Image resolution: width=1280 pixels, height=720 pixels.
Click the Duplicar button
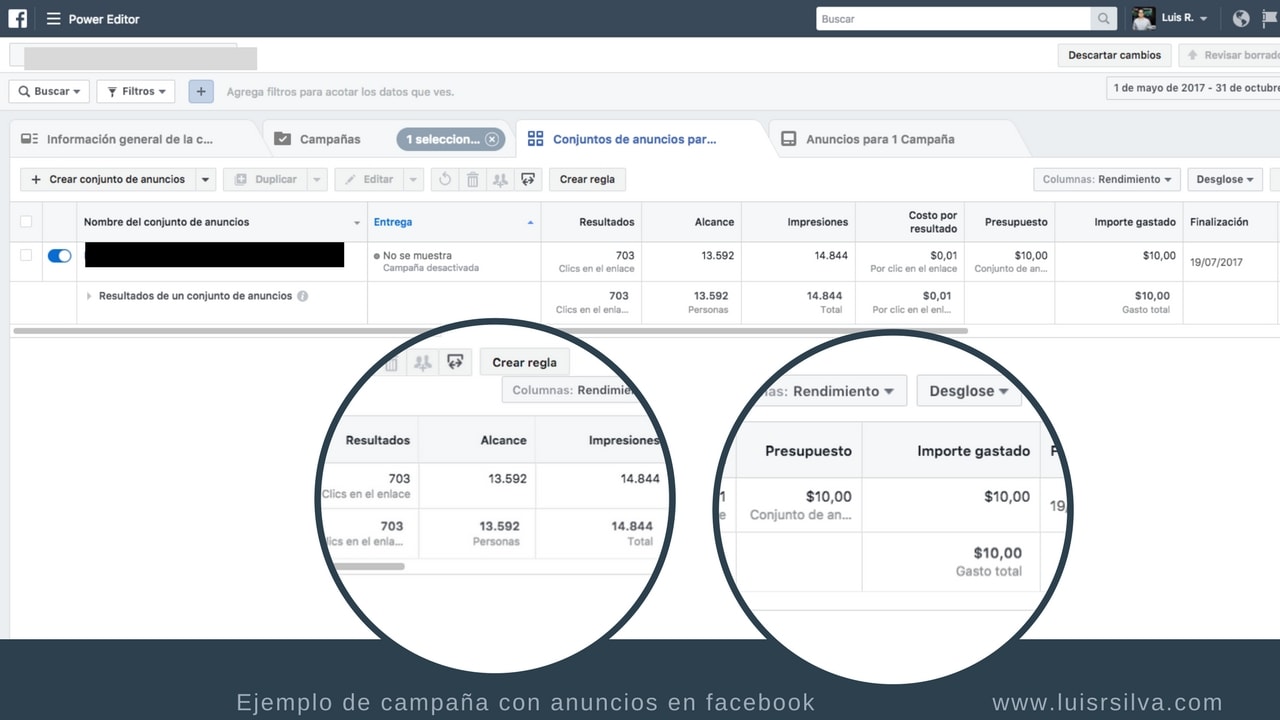pyautogui.click(x=265, y=179)
